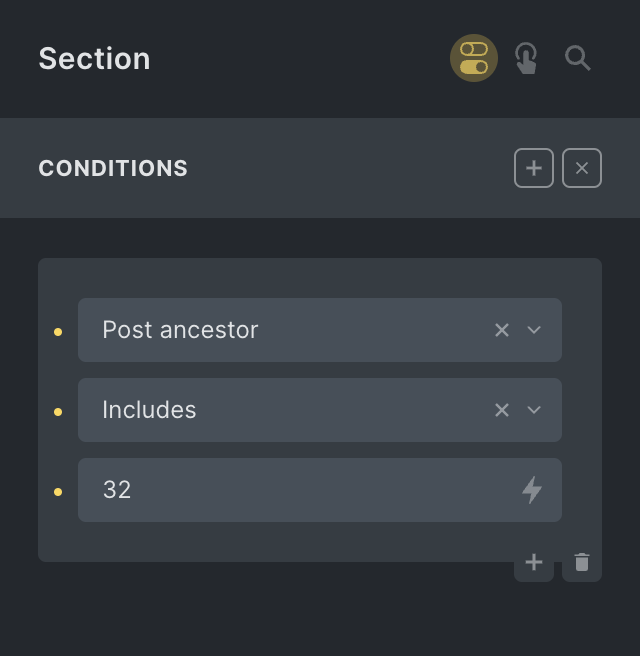Toggle the element conditions icon
The image size is (640, 656).
[474, 58]
